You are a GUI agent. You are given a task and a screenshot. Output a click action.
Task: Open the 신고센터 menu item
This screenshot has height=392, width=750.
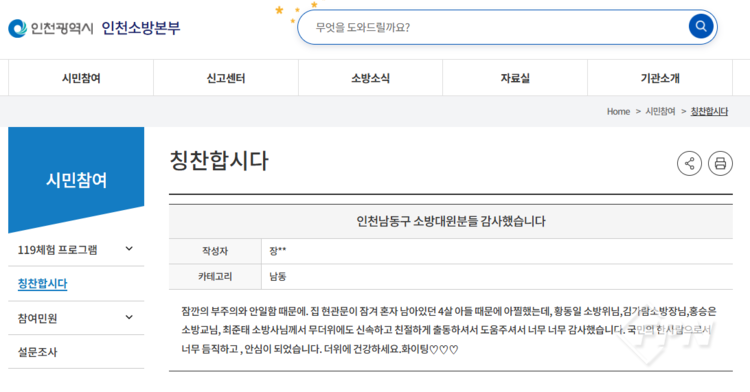pyautogui.click(x=226, y=78)
